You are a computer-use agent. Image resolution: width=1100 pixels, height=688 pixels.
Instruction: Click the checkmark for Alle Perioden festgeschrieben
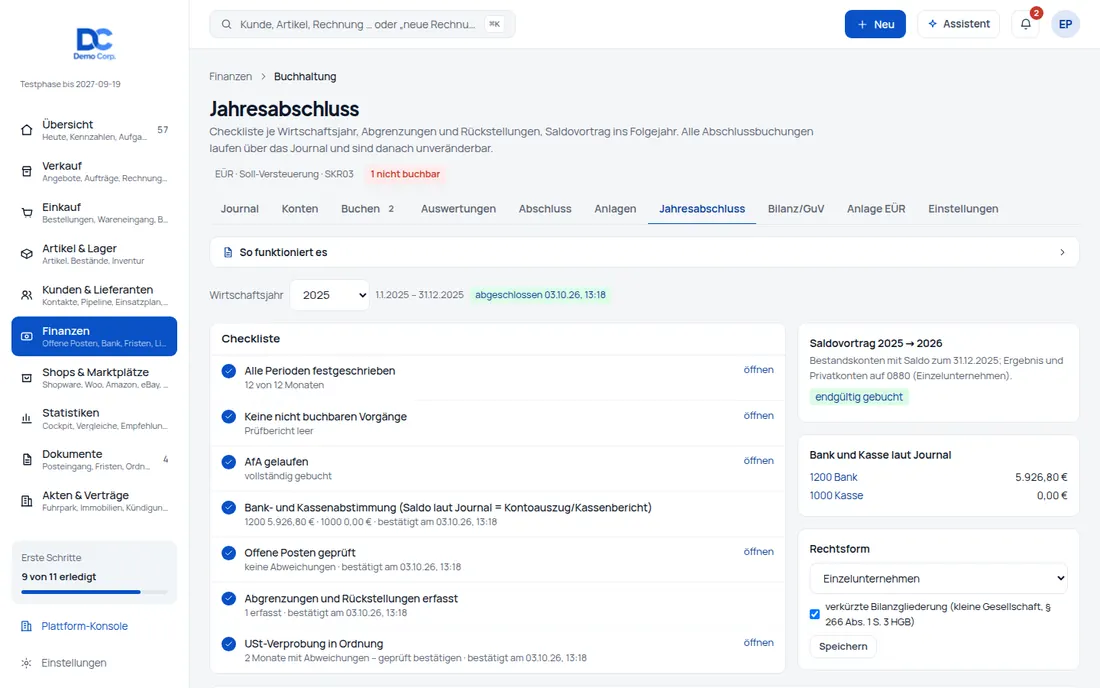pyautogui.click(x=229, y=371)
